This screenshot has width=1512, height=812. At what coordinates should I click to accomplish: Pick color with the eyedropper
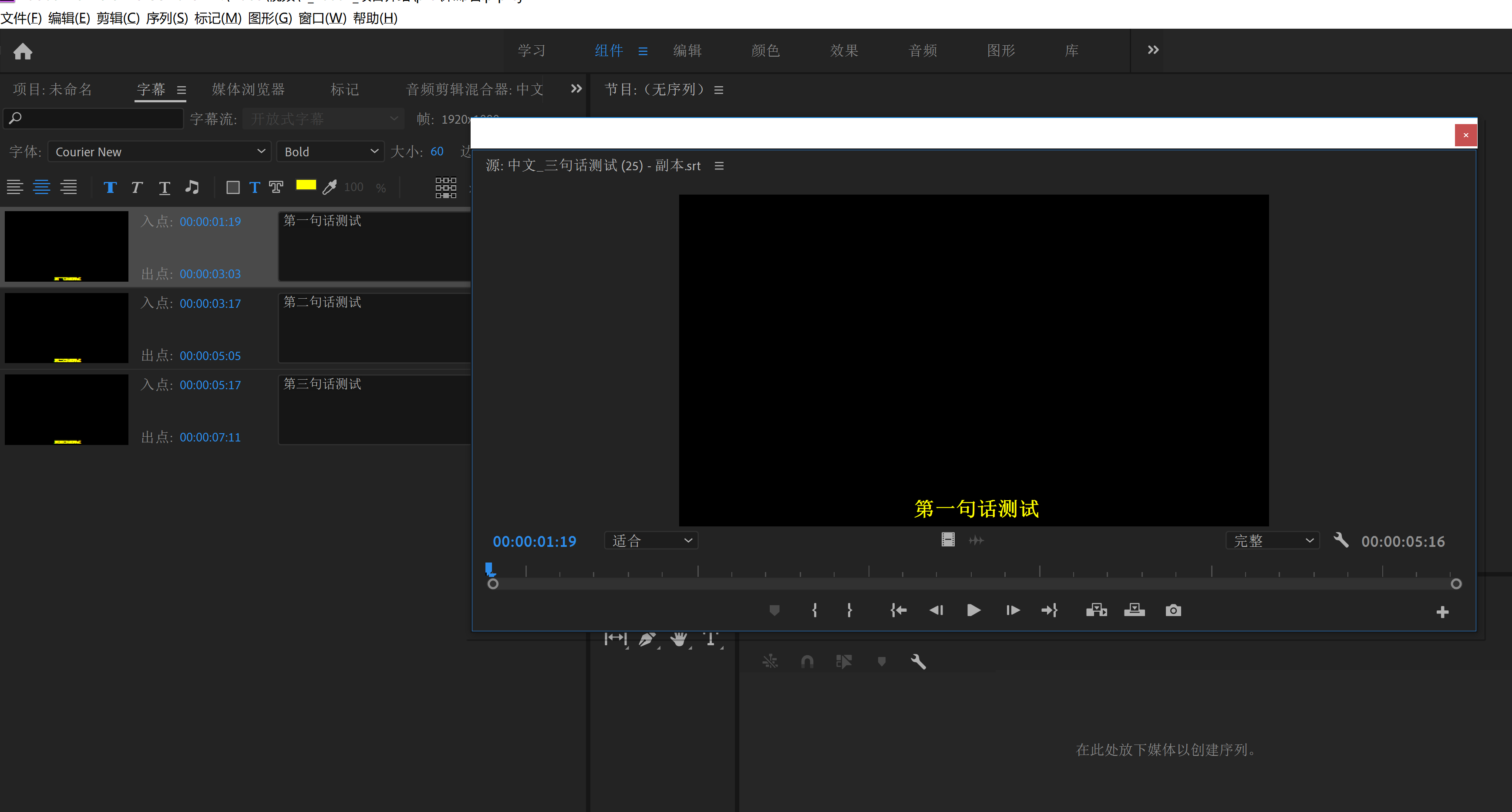330,187
